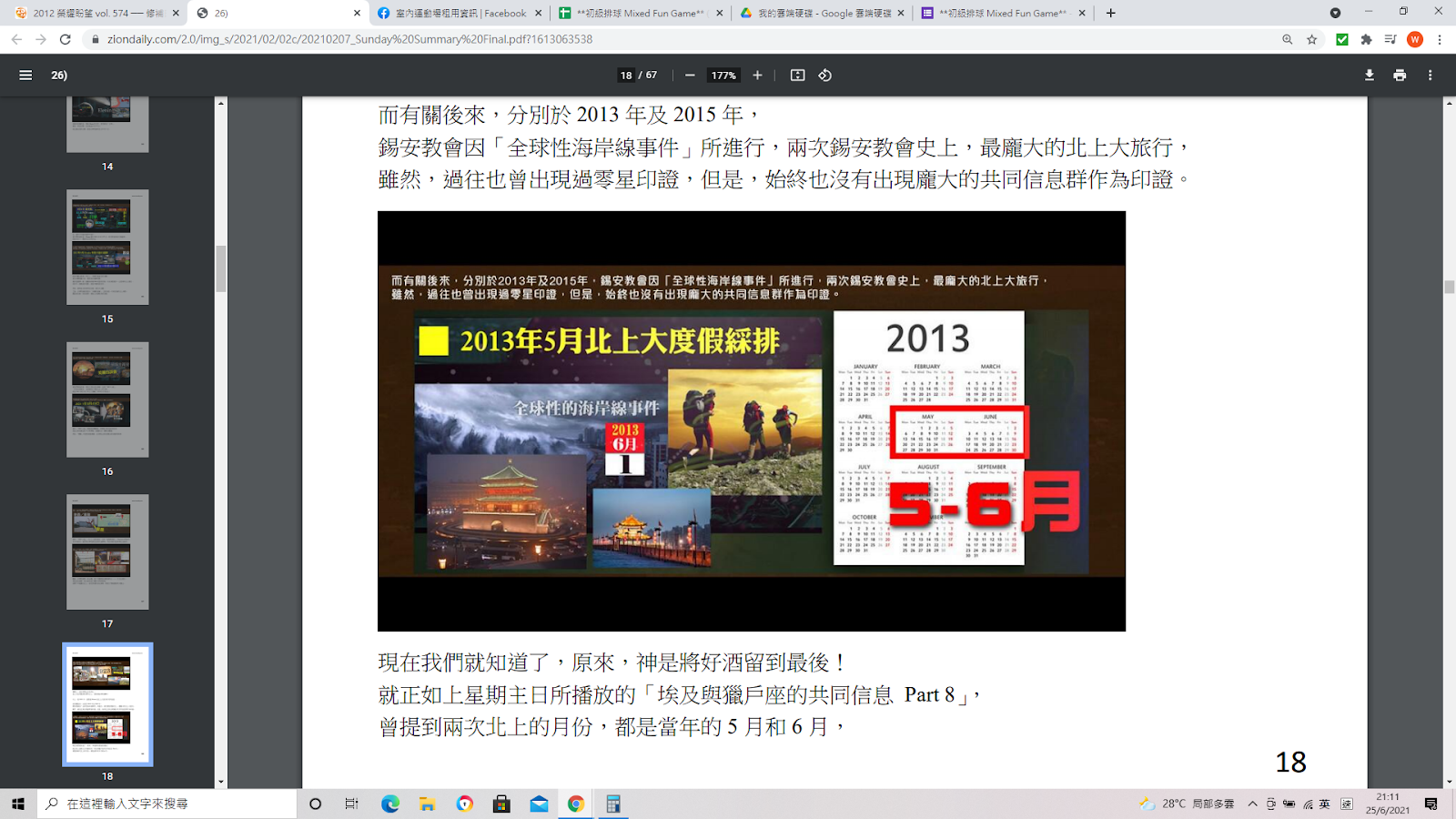Select the page 18 thumbnail
The image size is (1456, 819).
[107, 704]
